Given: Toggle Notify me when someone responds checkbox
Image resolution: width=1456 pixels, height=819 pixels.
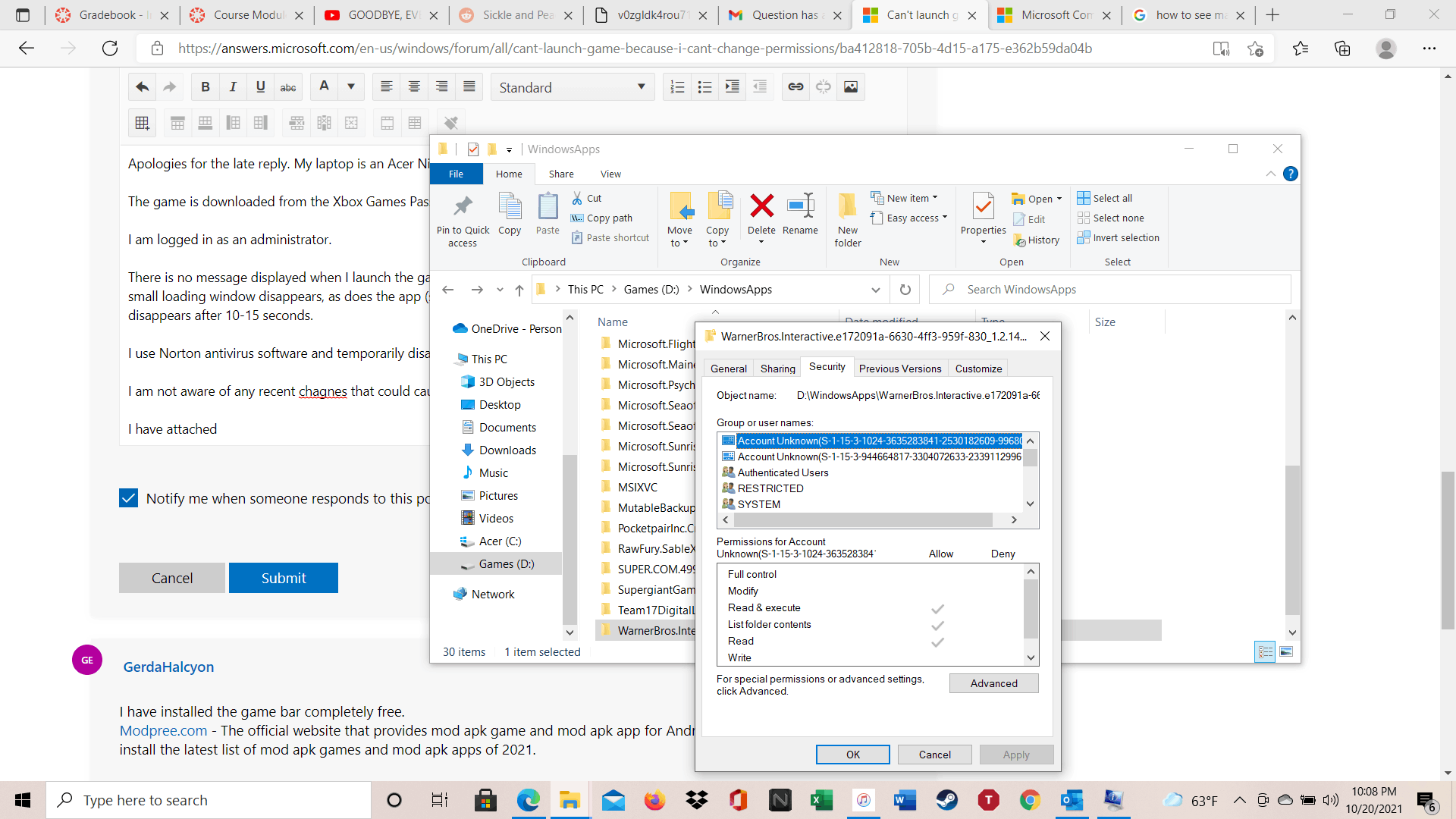Looking at the screenshot, I should (x=129, y=498).
